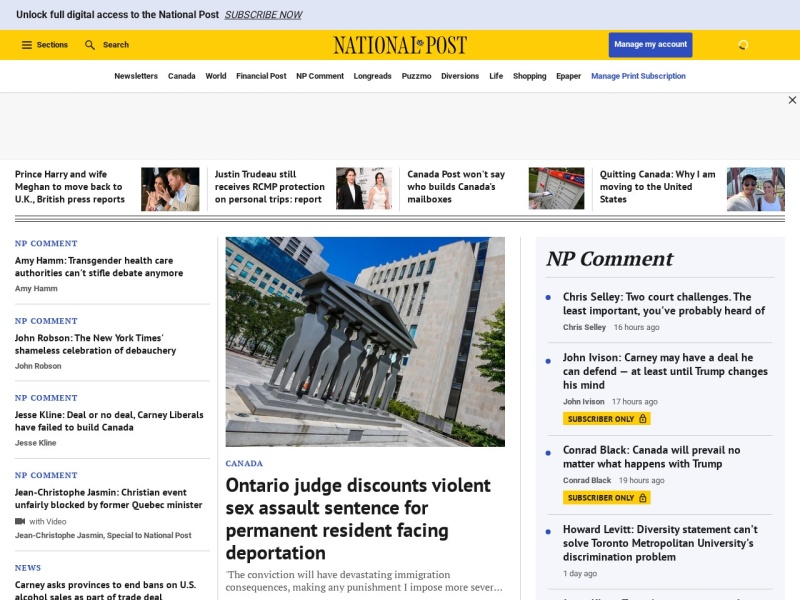
Task: Open NP Comment in navigation bar
Action: [x=320, y=76]
